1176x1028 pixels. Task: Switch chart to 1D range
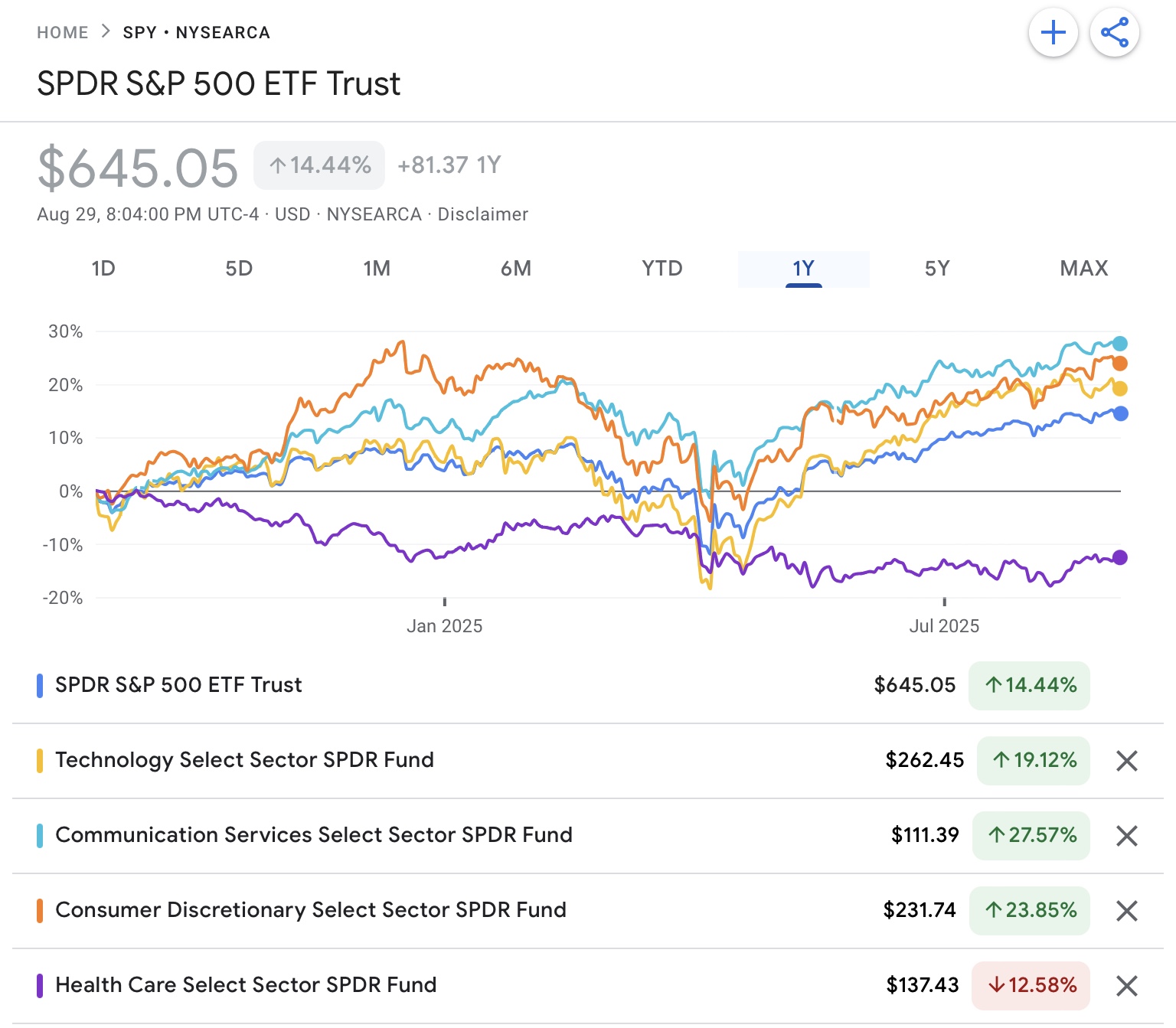[103, 269]
